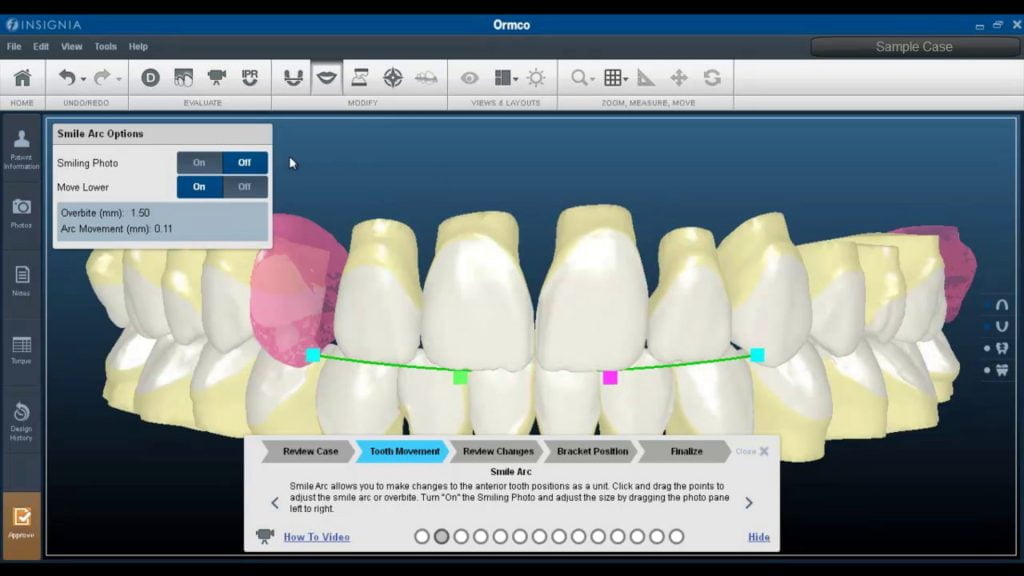Open the Tools menu

click(105, 46)
